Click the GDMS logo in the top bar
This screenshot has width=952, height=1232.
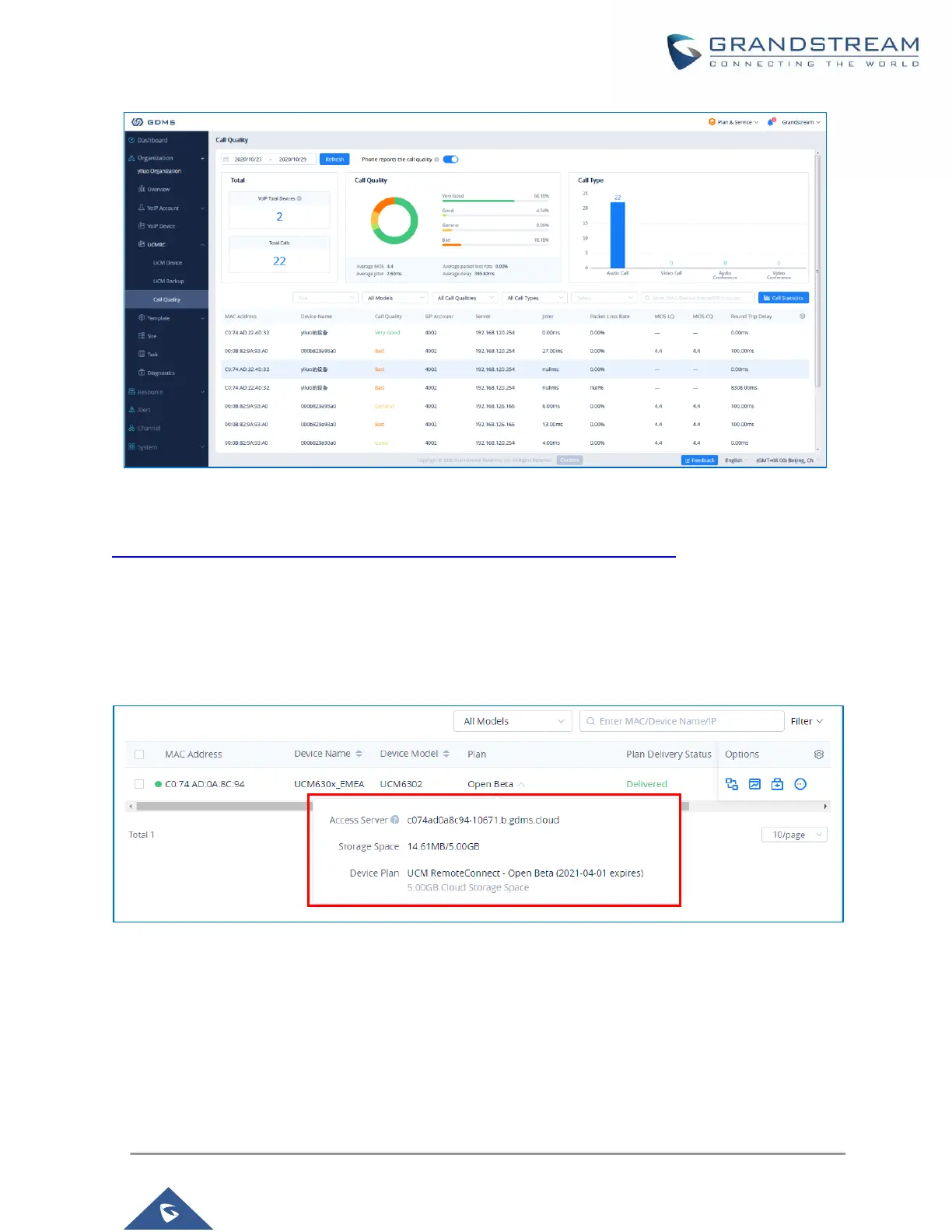(x=153, y=122)
